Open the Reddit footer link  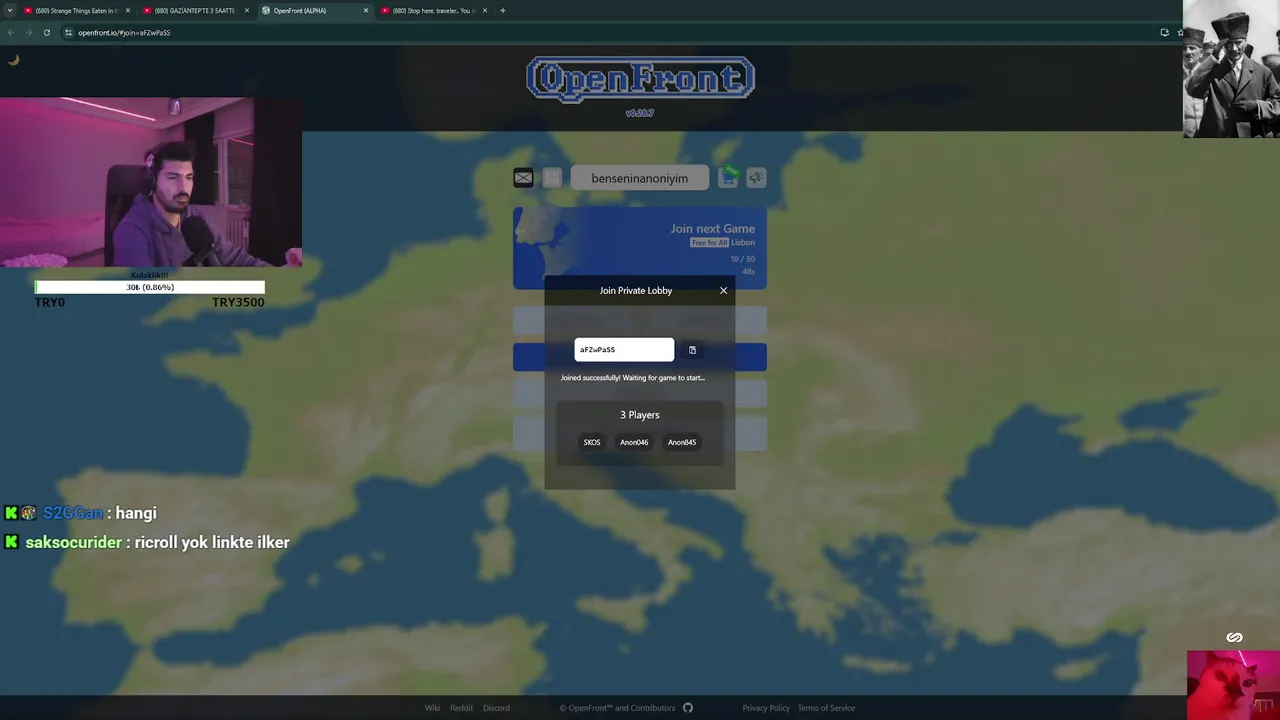point(461,708)
